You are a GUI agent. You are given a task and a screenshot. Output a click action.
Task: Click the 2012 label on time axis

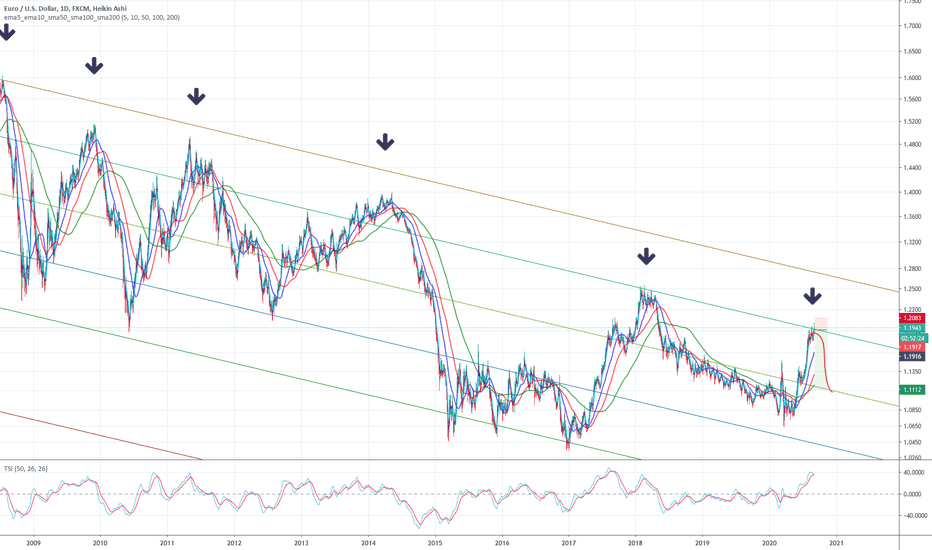click(234, 542)
